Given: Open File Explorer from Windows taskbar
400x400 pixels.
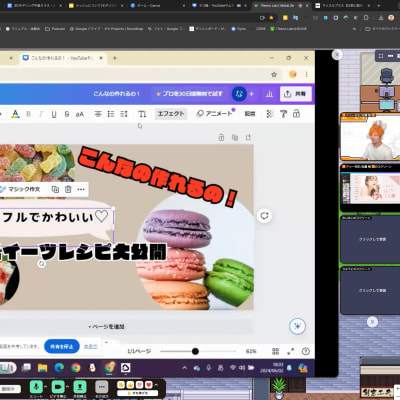Looking at the screenshot, I should tap(42, 368).
